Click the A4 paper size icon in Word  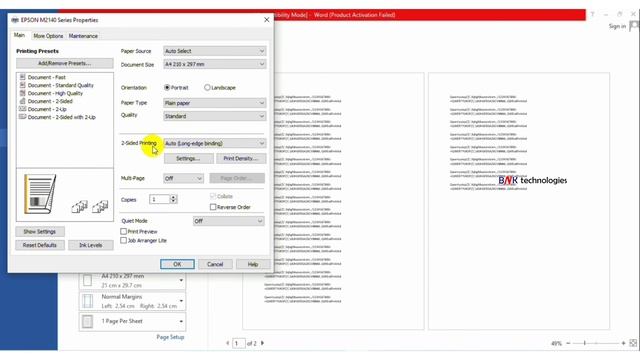[87, 280]
